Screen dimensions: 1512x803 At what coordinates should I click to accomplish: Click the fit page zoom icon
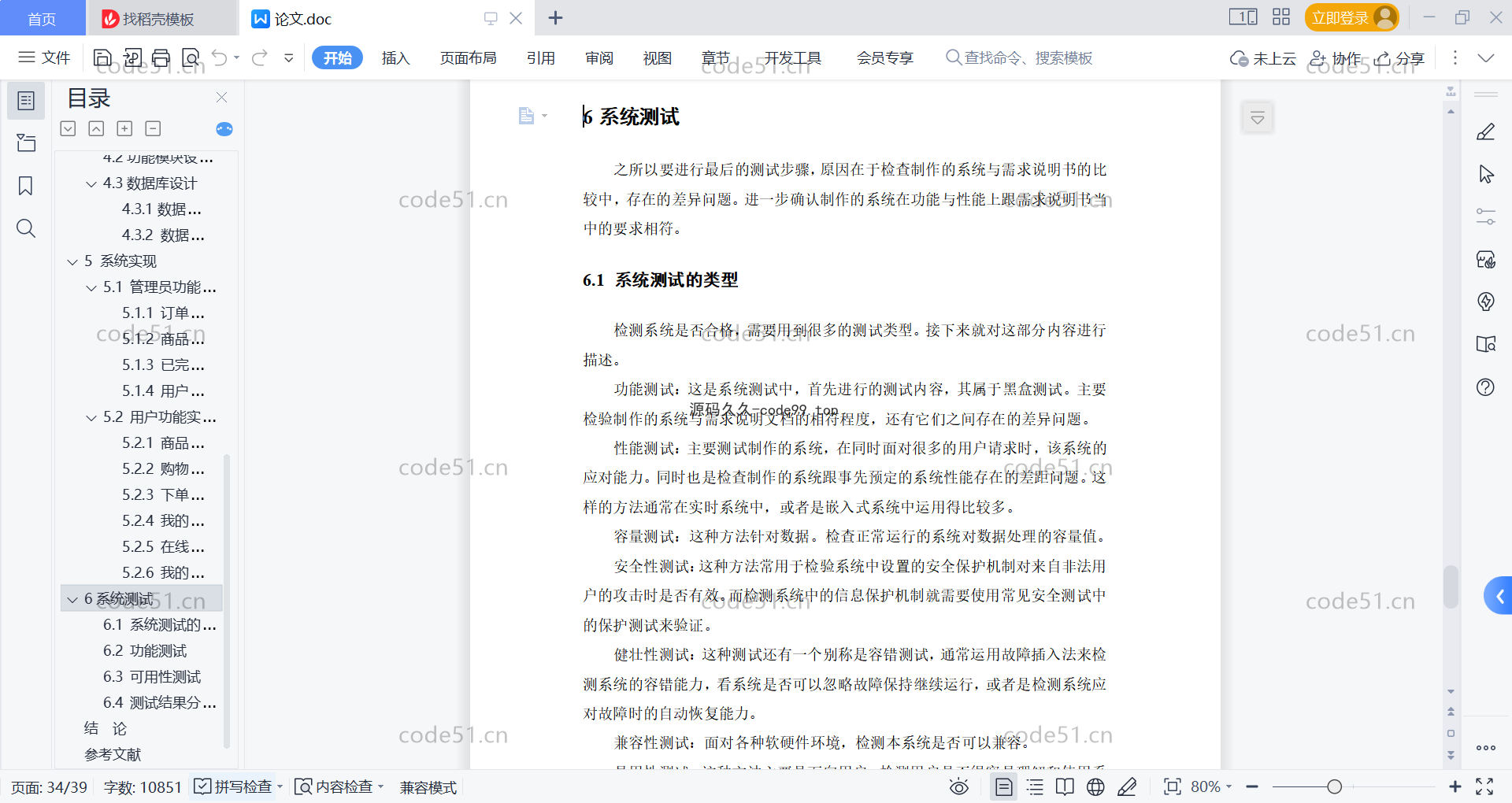click(1173, 786)
